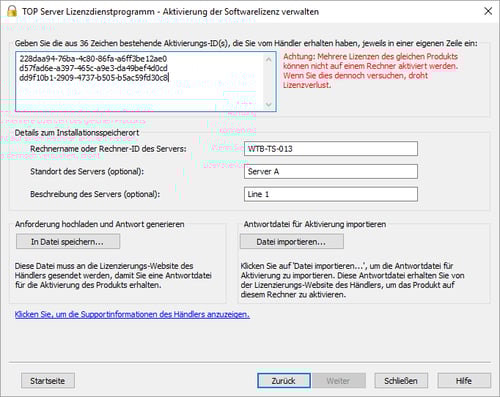Click the 'Datei importieren...' button
This screenshot has height=397, width=500.
[292, 242]
